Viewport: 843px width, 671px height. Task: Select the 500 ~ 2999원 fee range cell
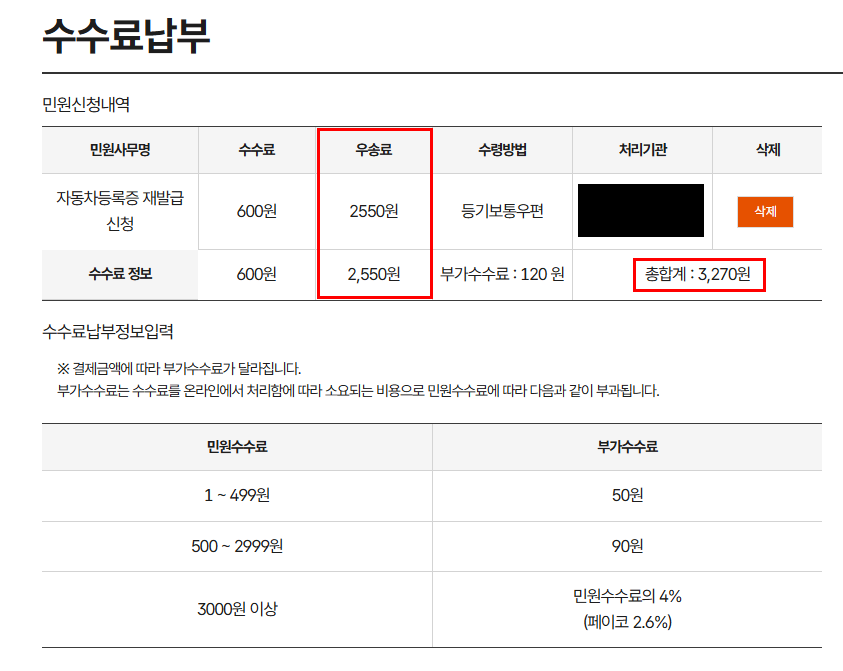pos(235,547)
